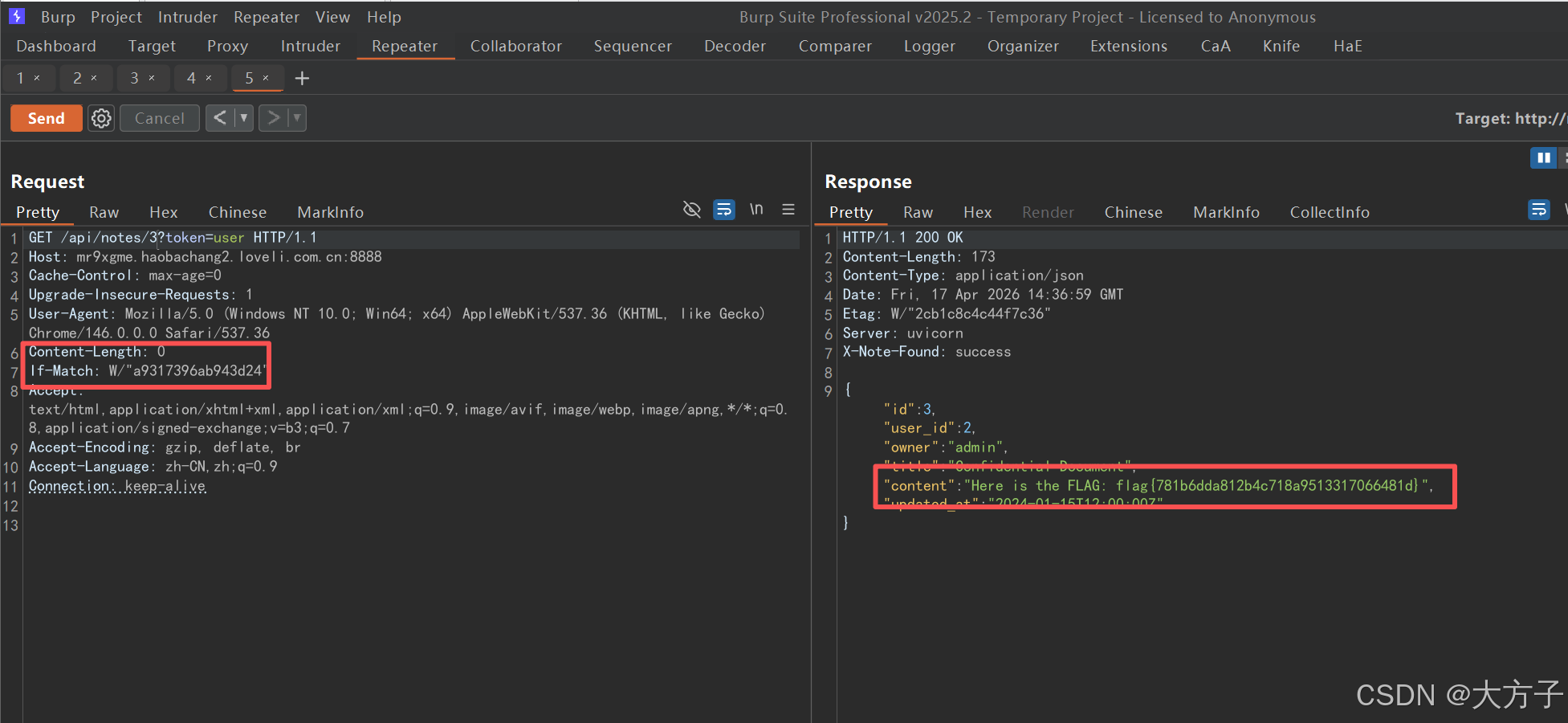
Task: Switch to the Collaborator tab
Action: pos(516,46)
